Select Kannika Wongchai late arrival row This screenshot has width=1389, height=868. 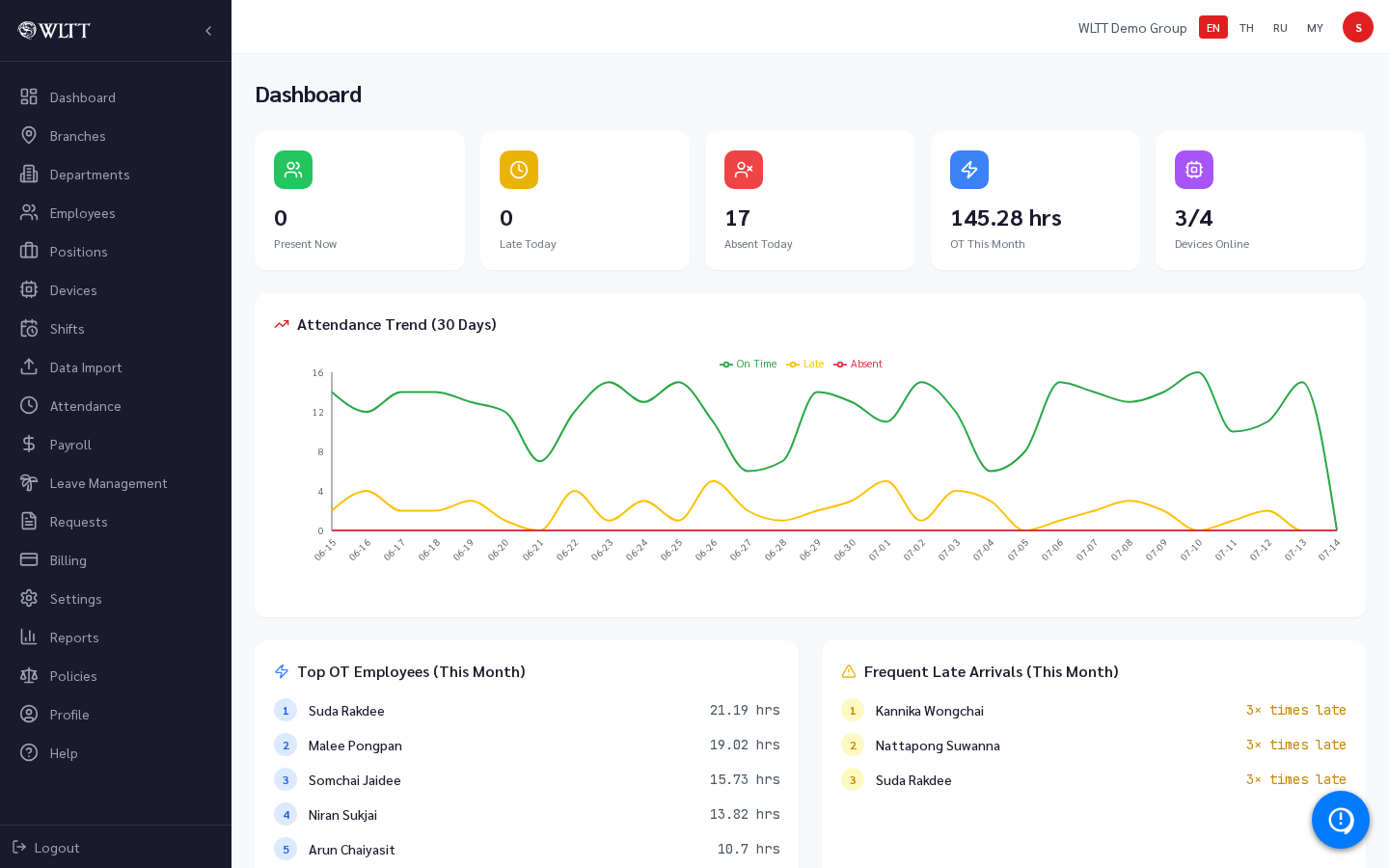click(1094, 710)
